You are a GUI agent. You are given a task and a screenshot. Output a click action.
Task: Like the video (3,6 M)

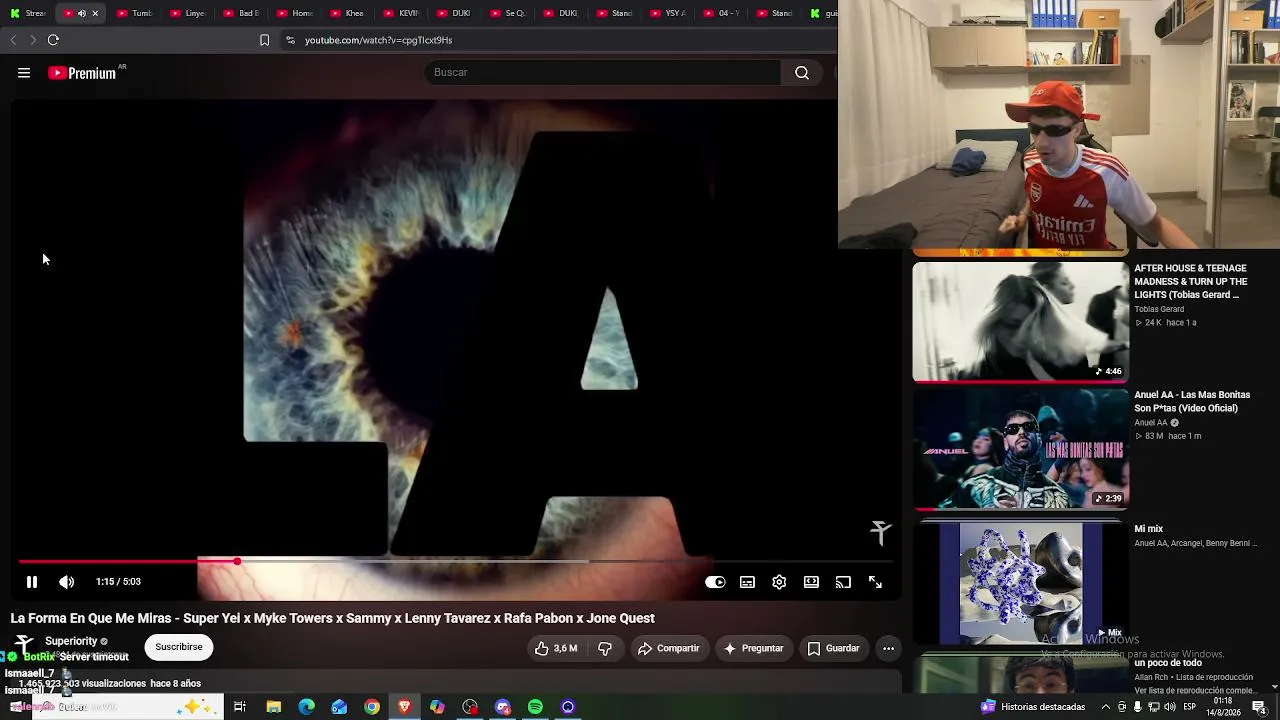coord(556,648)
